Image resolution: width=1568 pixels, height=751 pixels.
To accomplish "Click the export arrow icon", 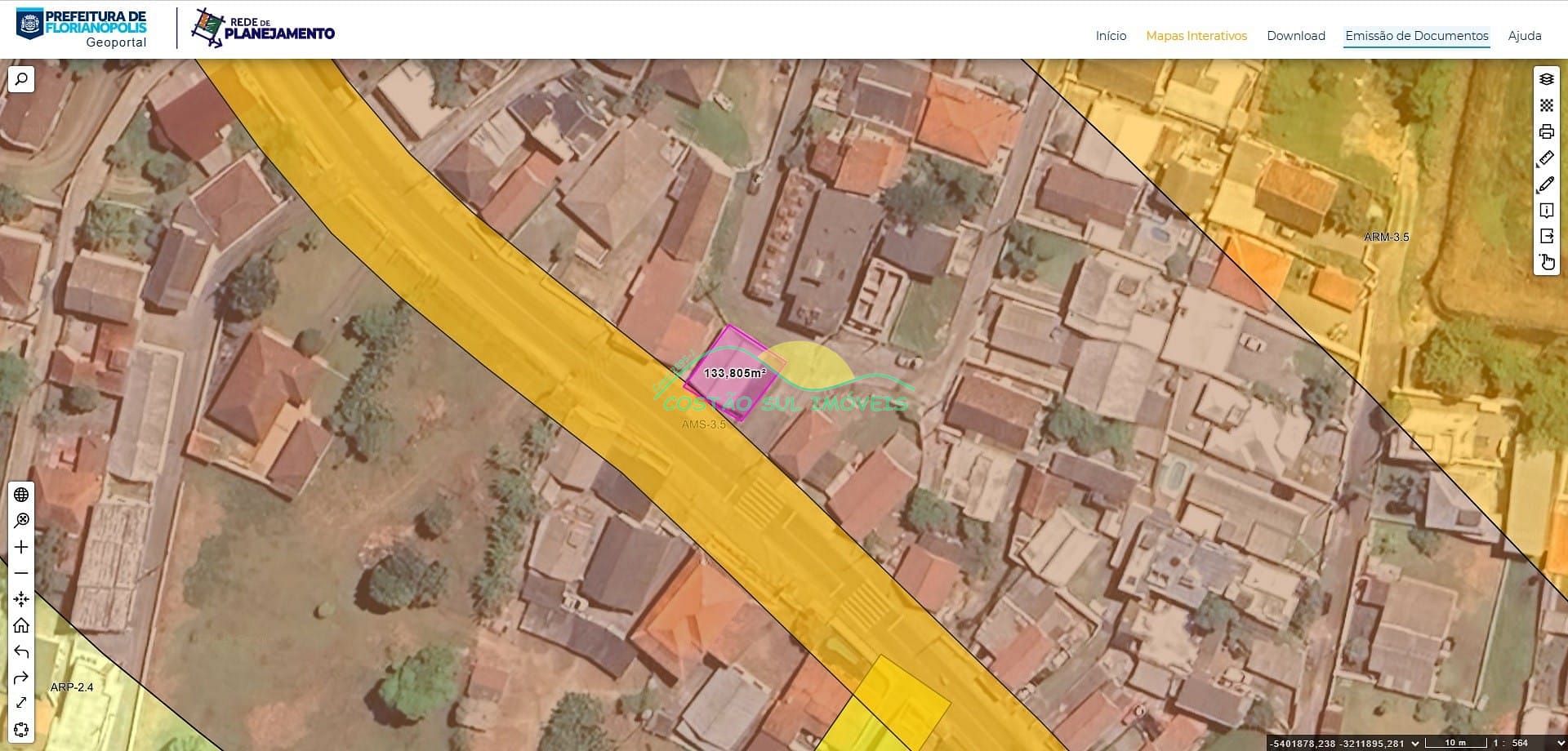I will pyautogui.click(x=1546, y=236).
